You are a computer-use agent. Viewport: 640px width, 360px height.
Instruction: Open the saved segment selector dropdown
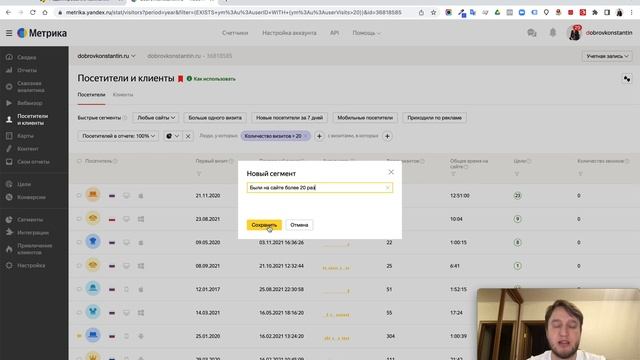[173, 136]
